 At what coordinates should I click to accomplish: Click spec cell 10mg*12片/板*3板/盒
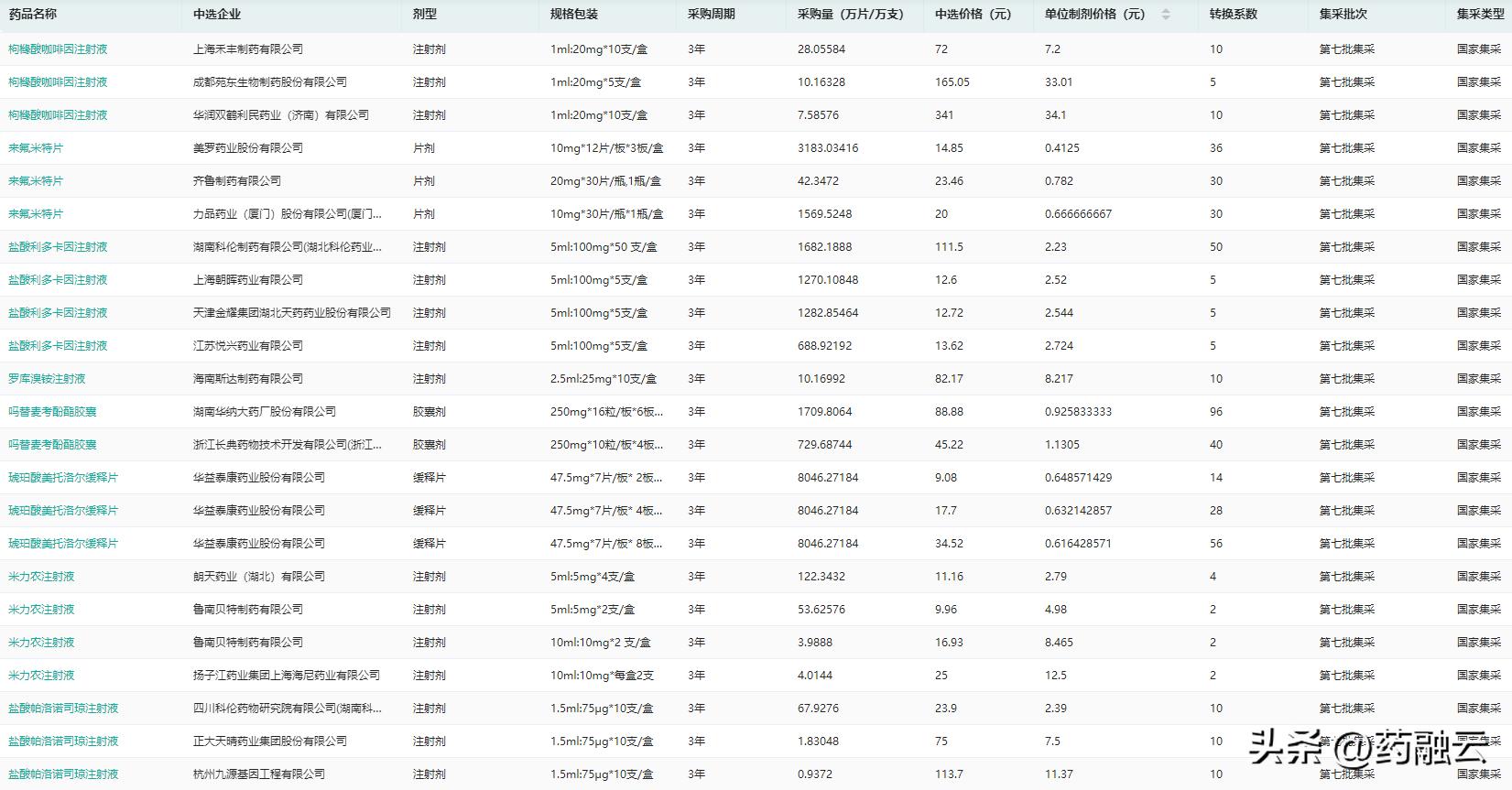tap(607, 148)
